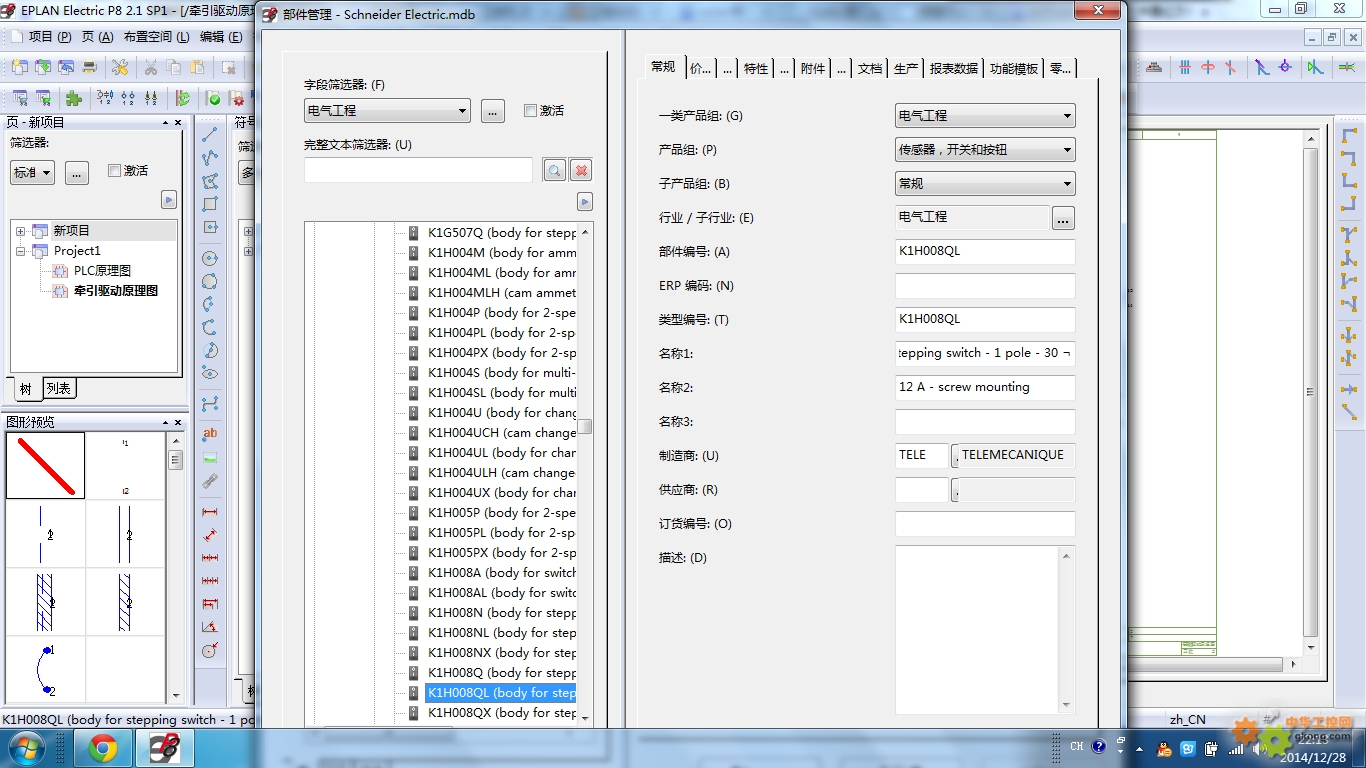
Task: Click the green arrow connection icon
Action: coord(1315,67)
